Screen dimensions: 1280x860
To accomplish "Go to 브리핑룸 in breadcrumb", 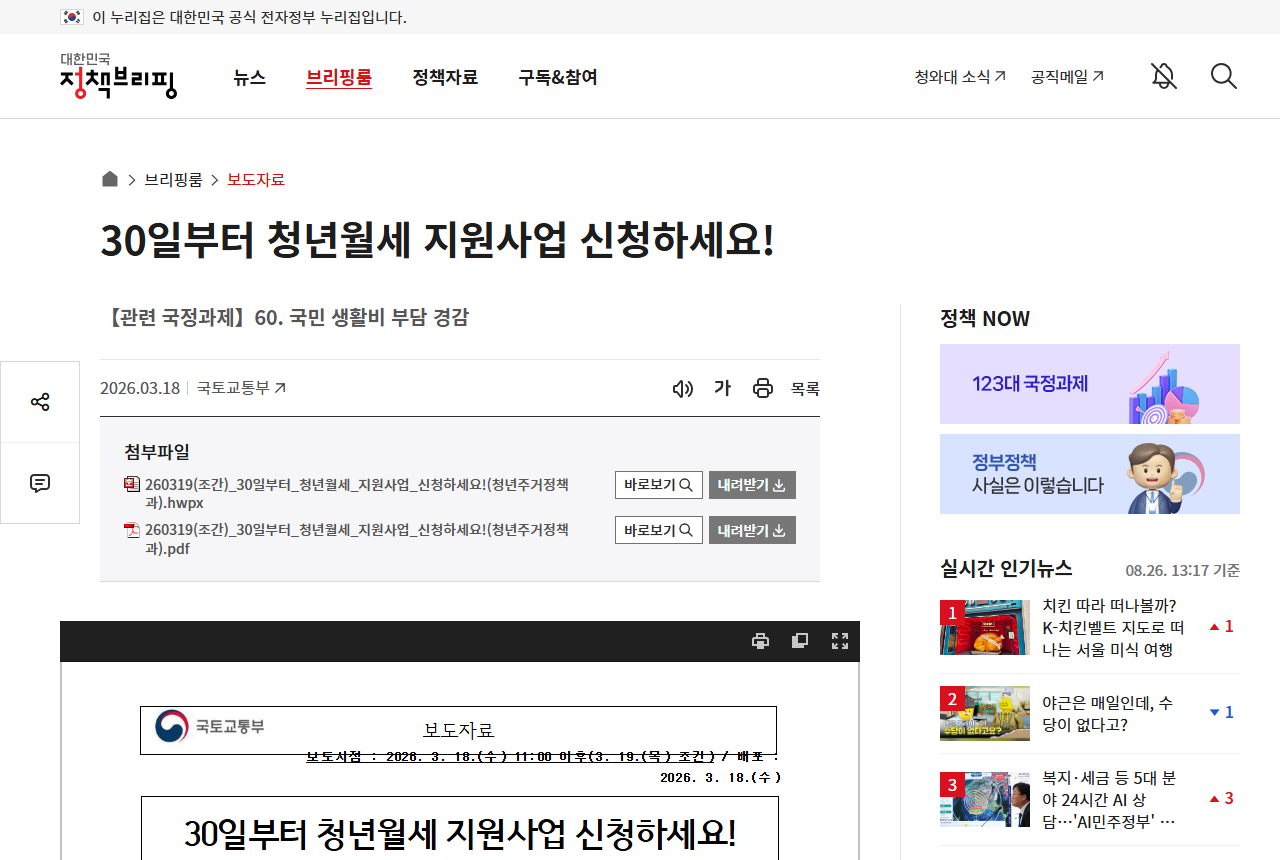I will pyautogui.click(x=173, y=179).
